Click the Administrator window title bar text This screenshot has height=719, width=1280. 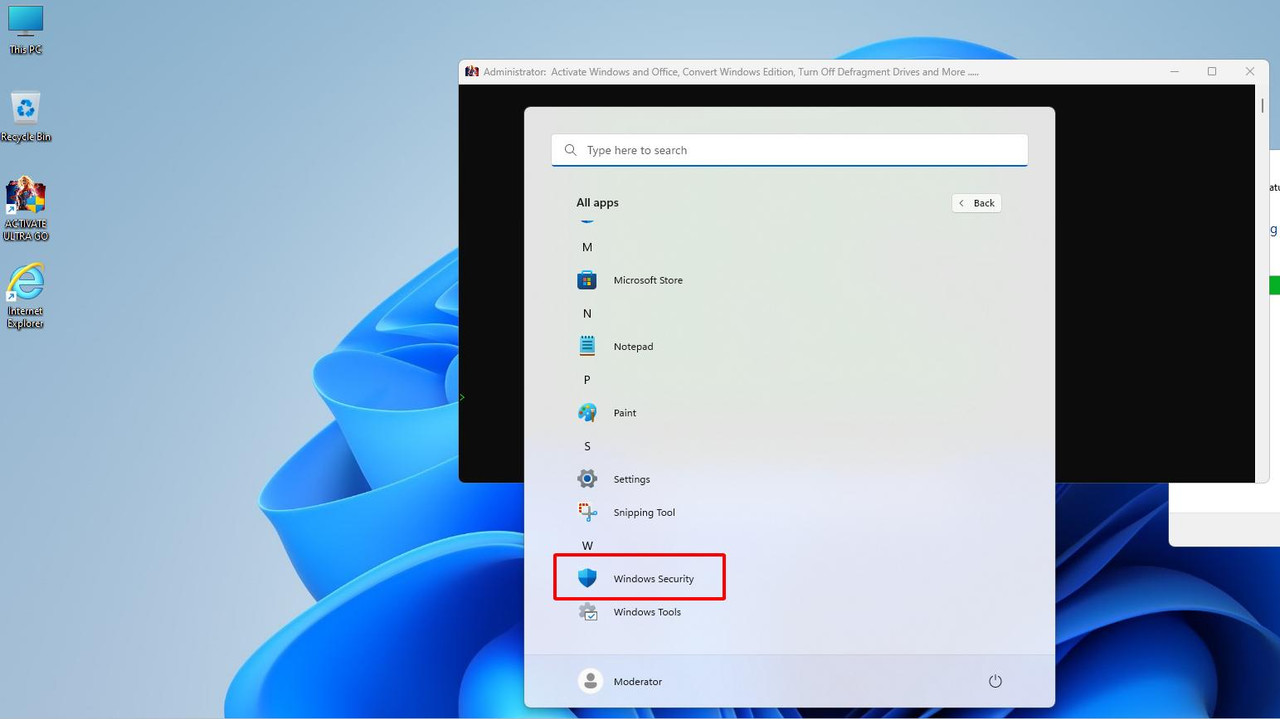pyautogui.click(x=730, y=72)
